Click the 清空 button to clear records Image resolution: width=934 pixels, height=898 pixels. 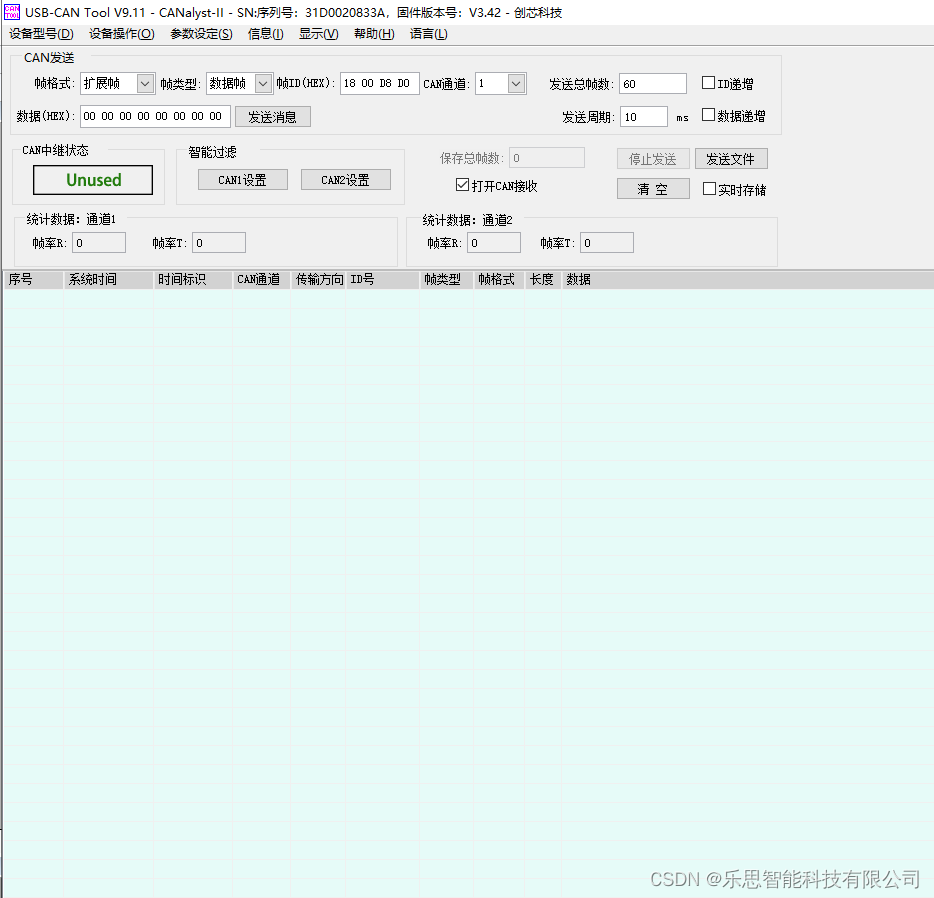[x=653, y=188]
